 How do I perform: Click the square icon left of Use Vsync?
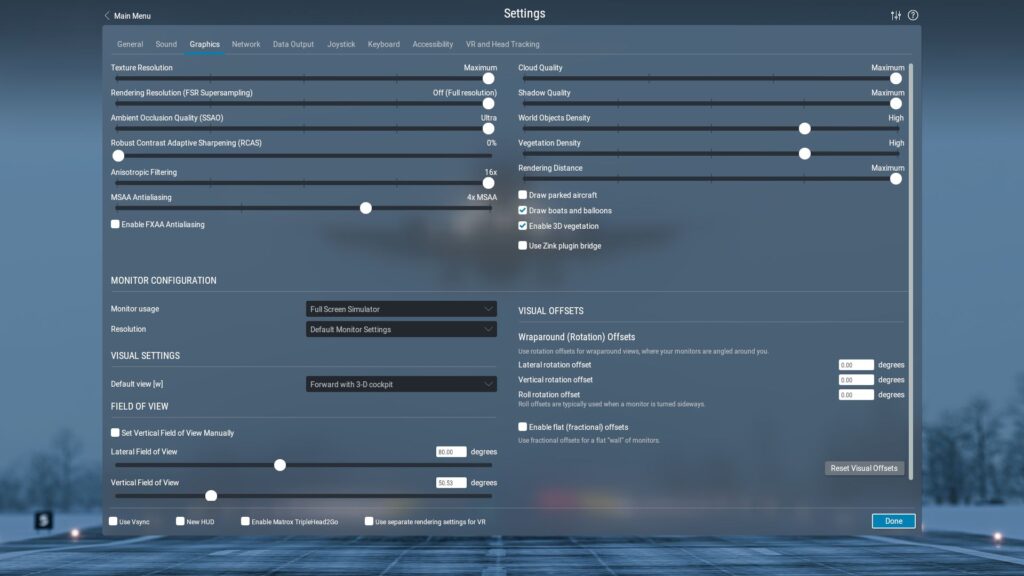pos(44,521)
